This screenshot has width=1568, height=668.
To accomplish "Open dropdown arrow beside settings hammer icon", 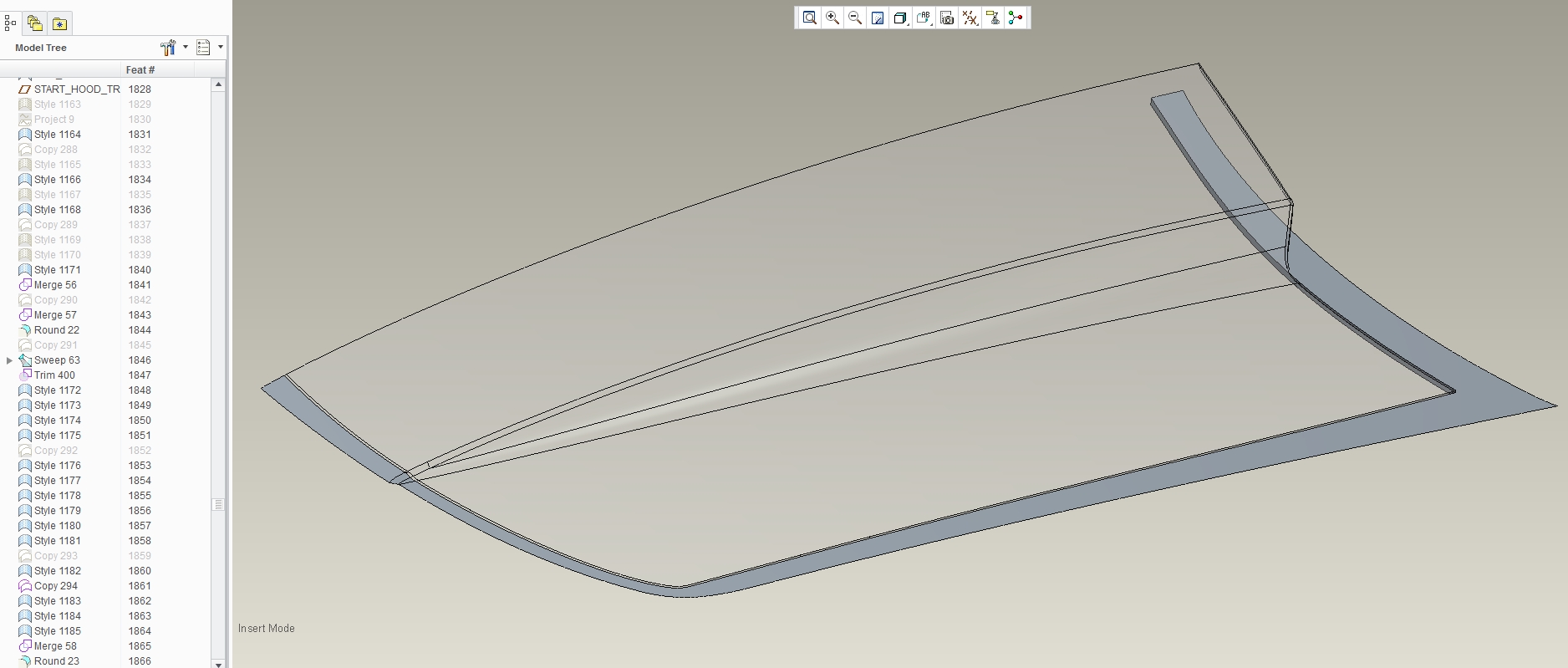I will coord(186,47).
